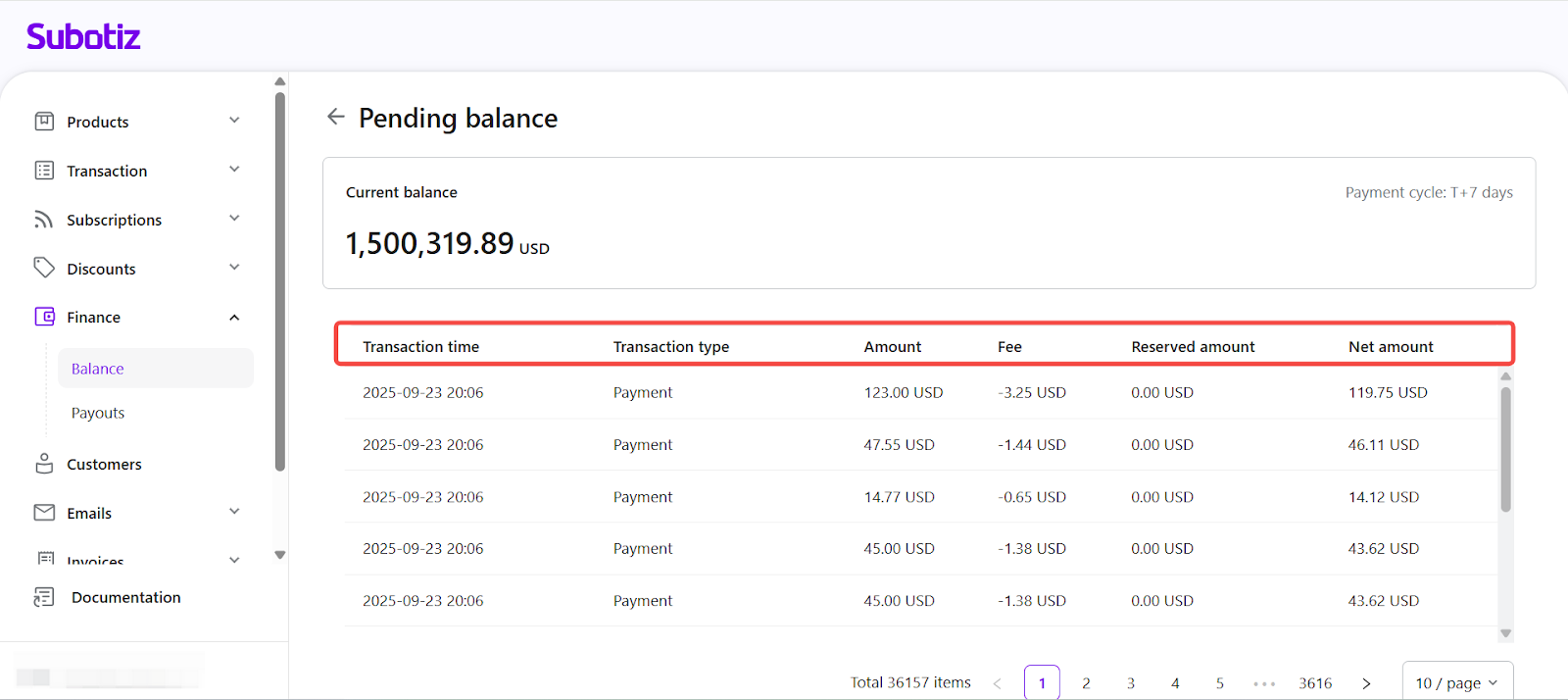Image resolution: width=1568 pixels, height=700 pixels.
Task: Click the next page arrow
Action: (x=1366, y=682)
